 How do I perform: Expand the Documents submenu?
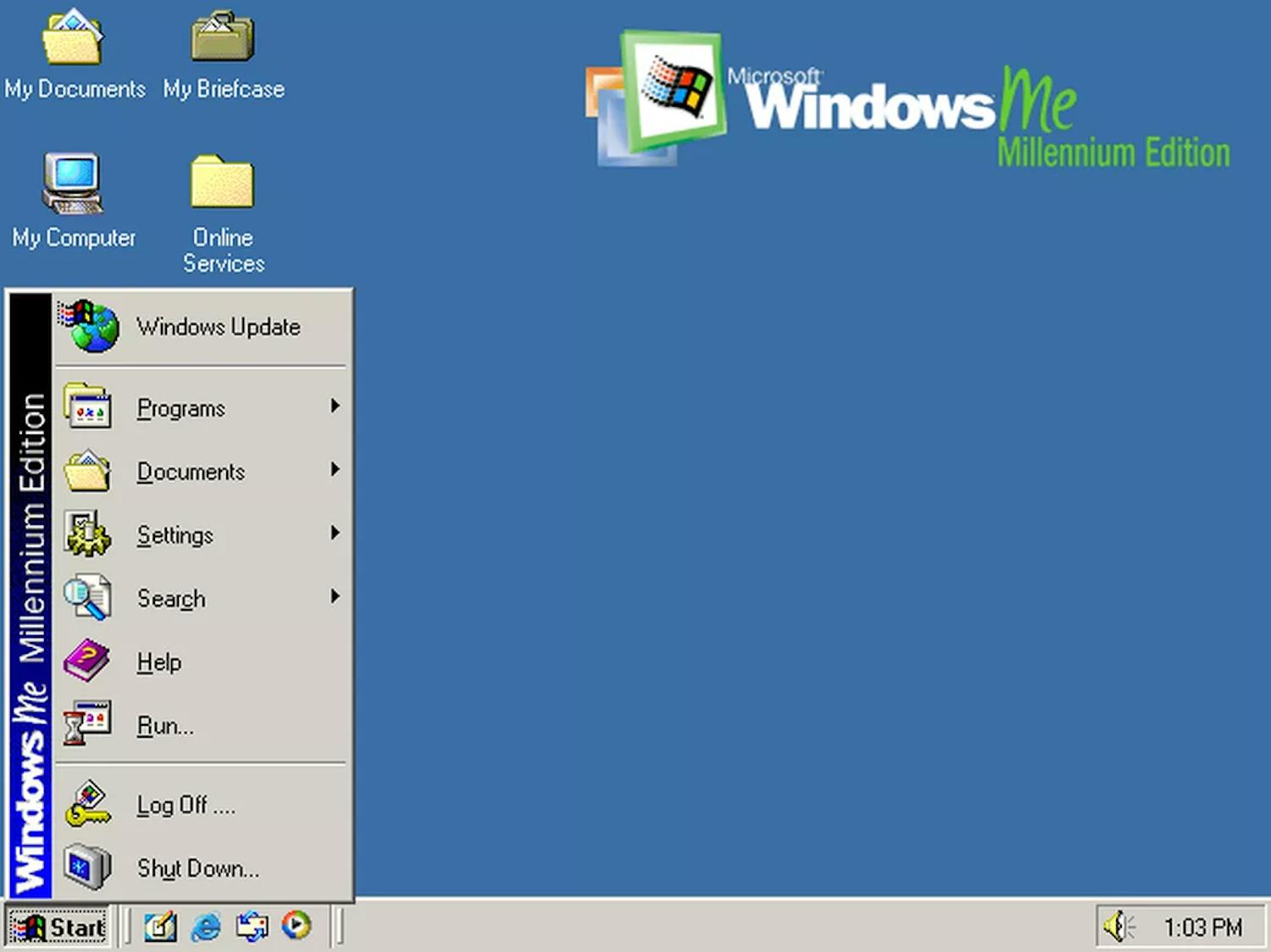click(191, 472)
